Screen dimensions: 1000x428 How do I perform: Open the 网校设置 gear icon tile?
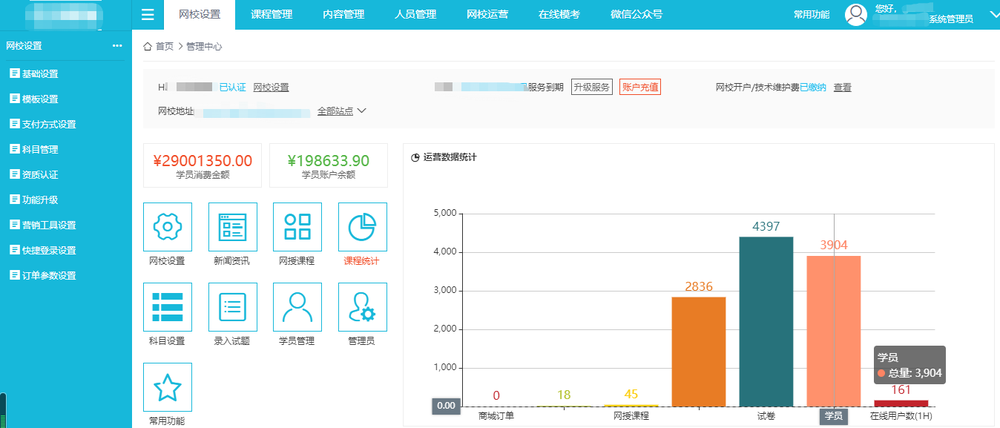click(168, 227)
